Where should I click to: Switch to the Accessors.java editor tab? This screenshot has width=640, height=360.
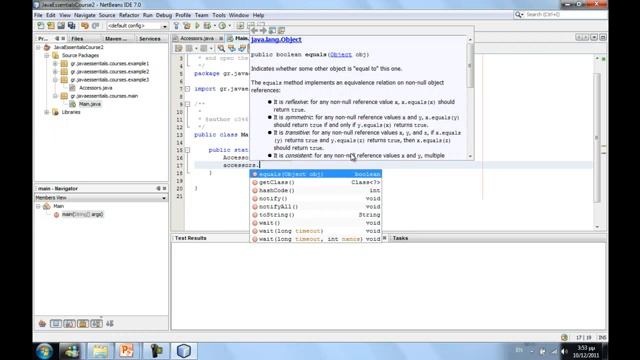pos(197,38)
